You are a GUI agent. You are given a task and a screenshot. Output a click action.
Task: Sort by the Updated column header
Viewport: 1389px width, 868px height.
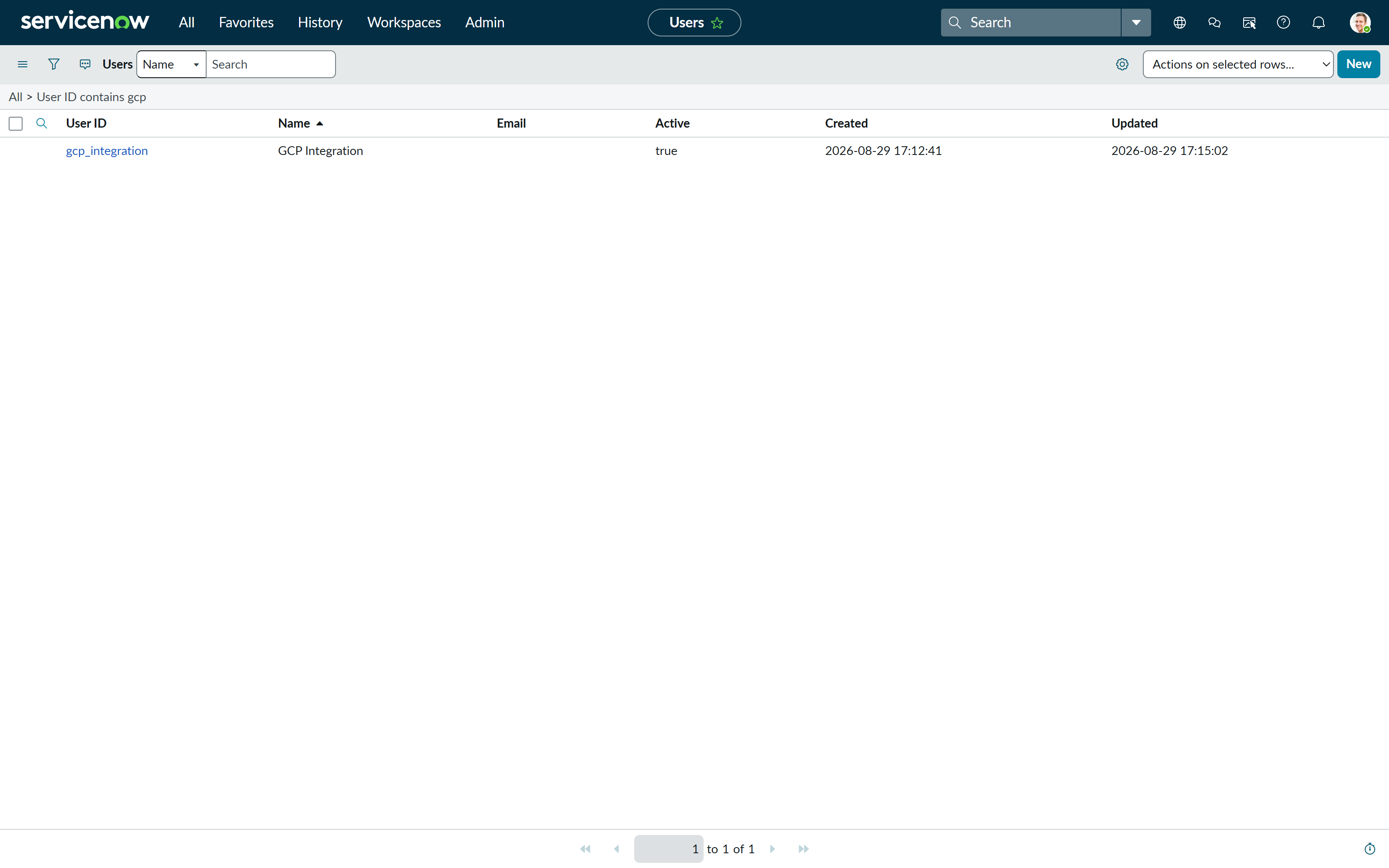pyautogui.click(x=1134, y=123)
